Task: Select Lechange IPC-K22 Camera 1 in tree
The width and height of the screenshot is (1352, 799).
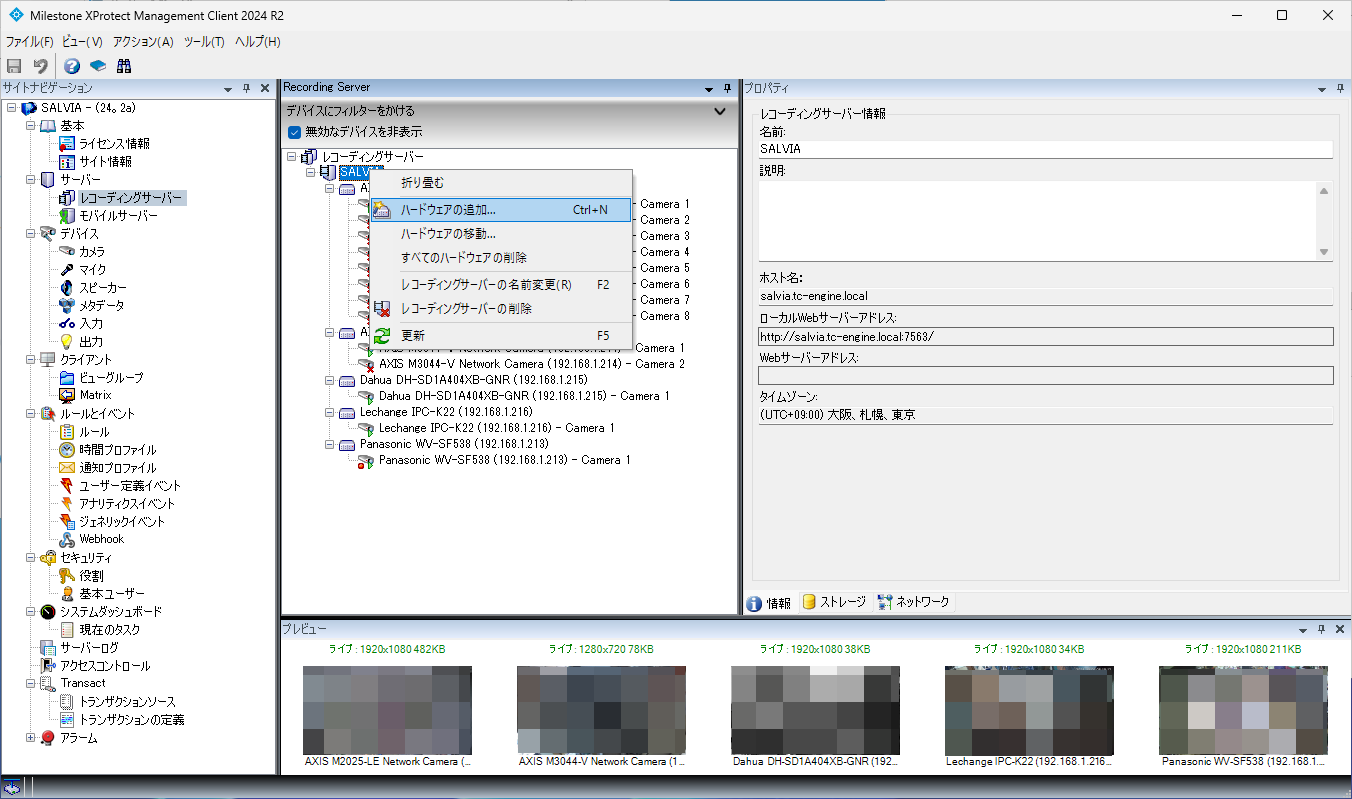Action: point(497,428)
